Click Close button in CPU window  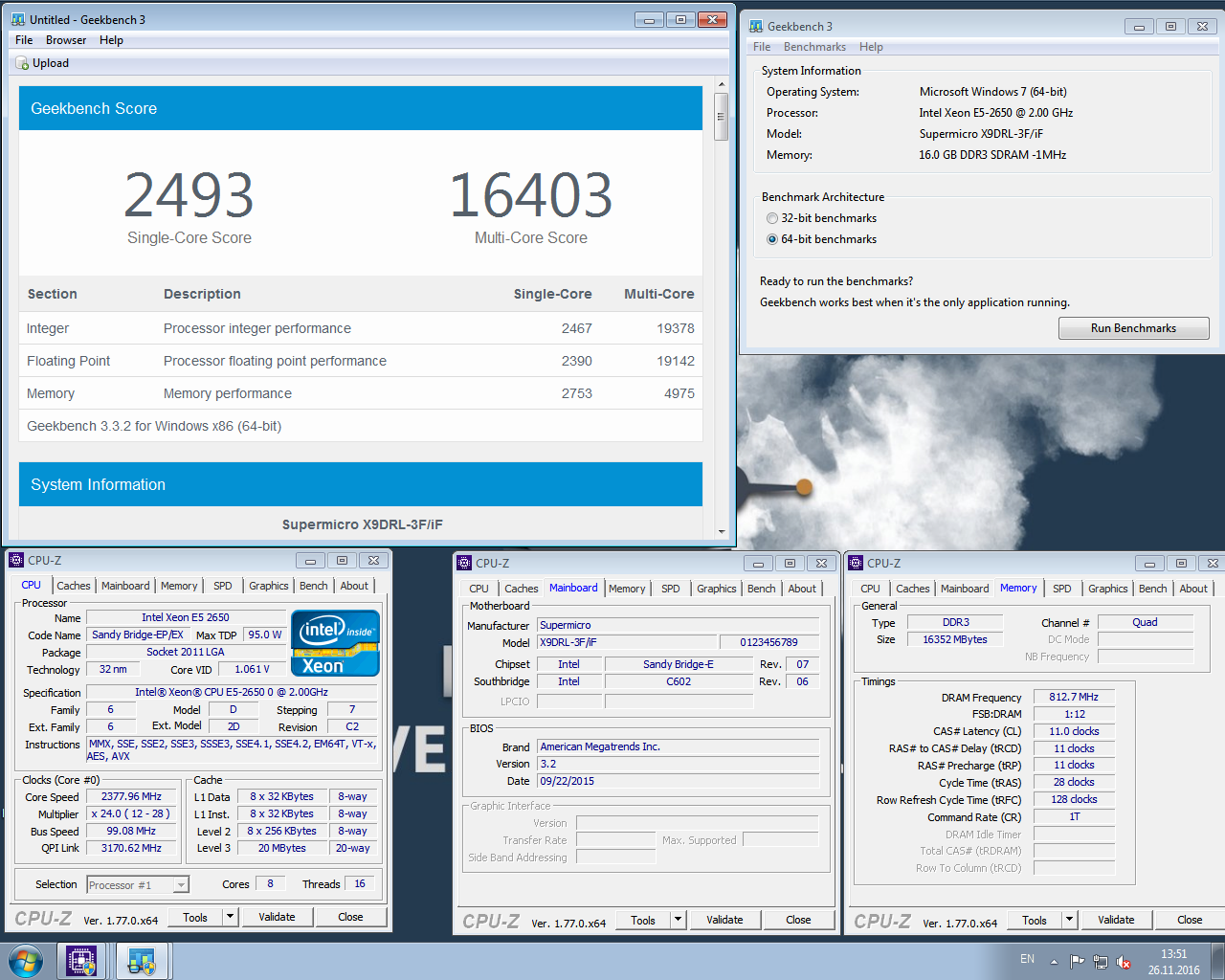(x=350, y=917)
